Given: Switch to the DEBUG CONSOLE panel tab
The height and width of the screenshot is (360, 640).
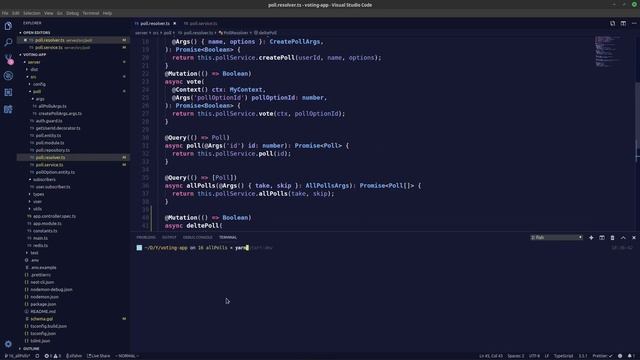Looking at the screenshot, I should (x=198, y=238).
